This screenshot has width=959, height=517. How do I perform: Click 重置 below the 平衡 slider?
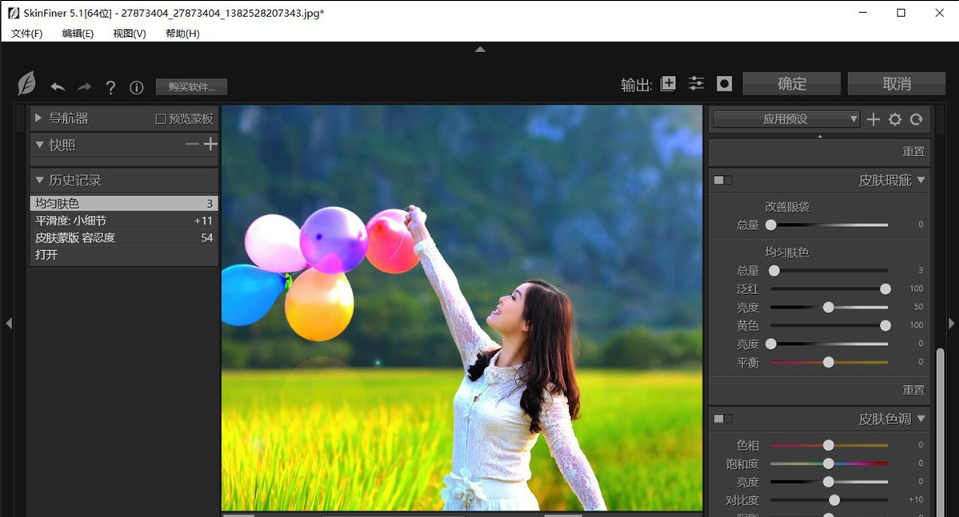point(914,390)
